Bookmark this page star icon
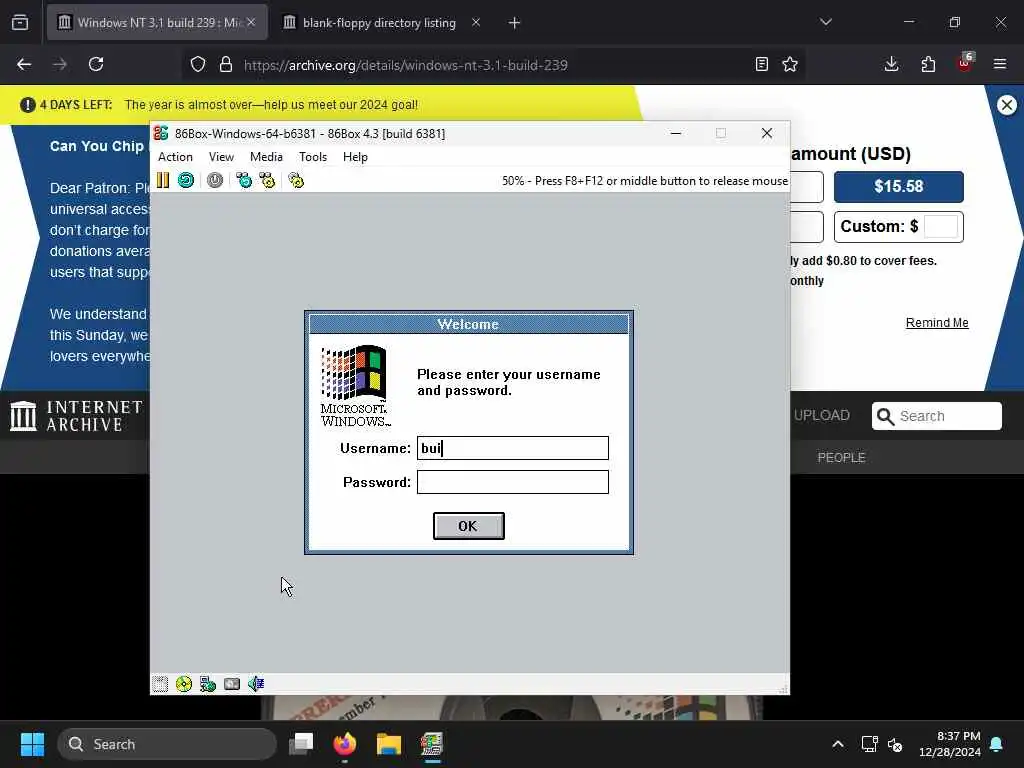This screenshot has width=1024, height=768. (790, 64)
